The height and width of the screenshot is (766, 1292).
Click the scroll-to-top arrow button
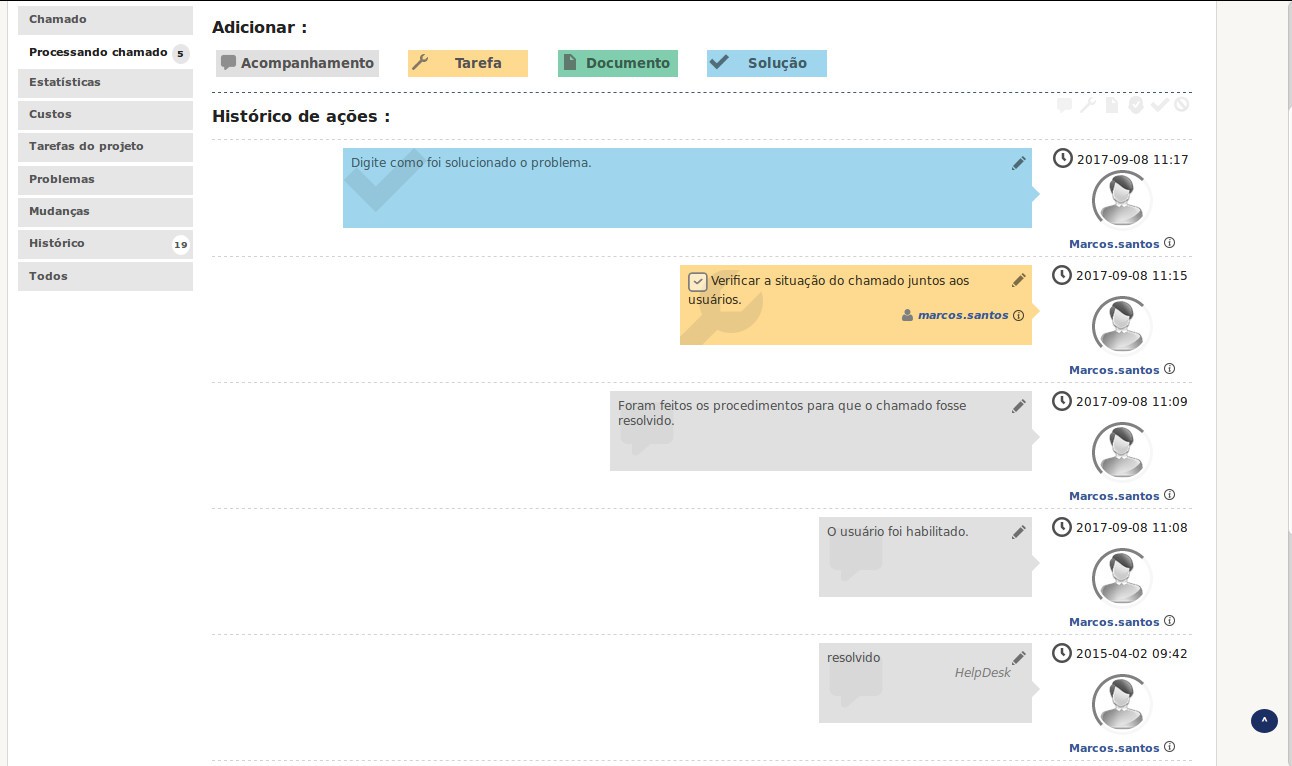tap(1264, 720)
